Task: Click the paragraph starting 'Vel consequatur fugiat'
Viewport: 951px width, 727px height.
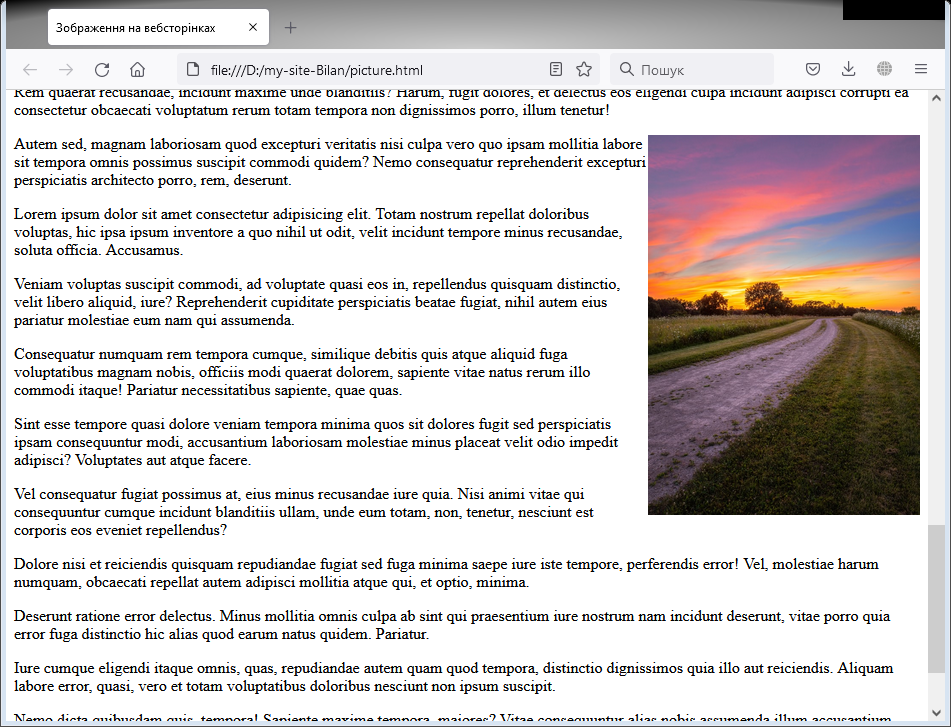Action: pos(304,512)
